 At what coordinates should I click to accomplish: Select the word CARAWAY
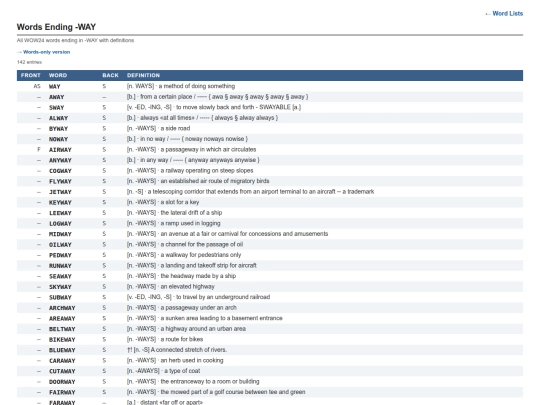[x=62, y=361]
